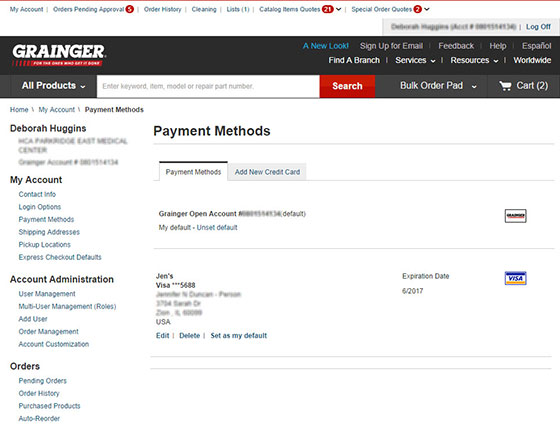The height and width of the screenshot is (429, 560).
Task: Open Order History sidebar link
Action: point(39,393)
